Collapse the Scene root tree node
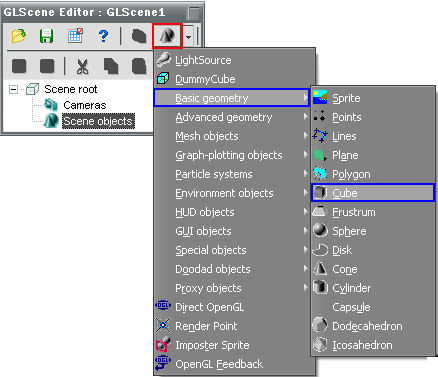The width and height of the screenshot is (438, 377). click(13, 89)
